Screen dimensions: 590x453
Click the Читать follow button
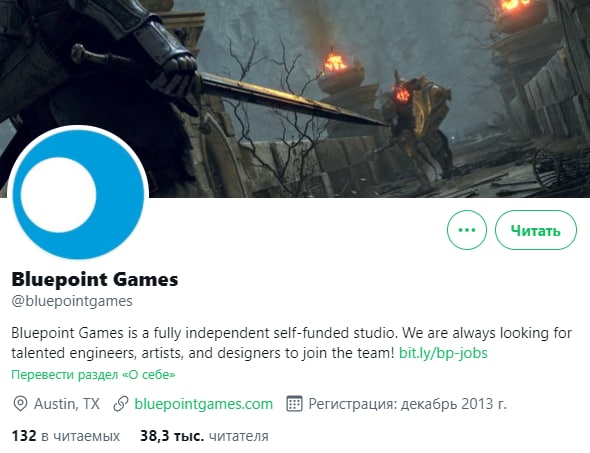pos(535,230)
